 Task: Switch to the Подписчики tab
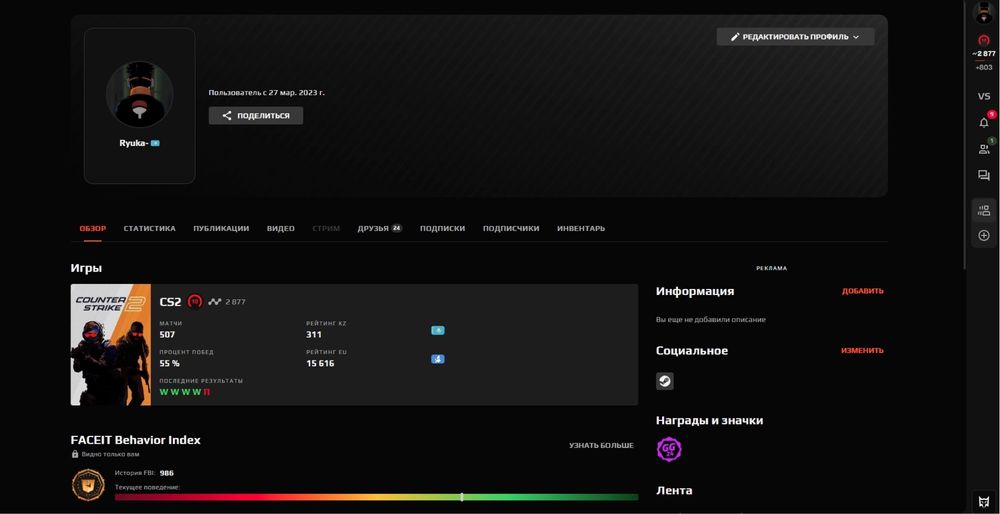[x=511, y=228]
